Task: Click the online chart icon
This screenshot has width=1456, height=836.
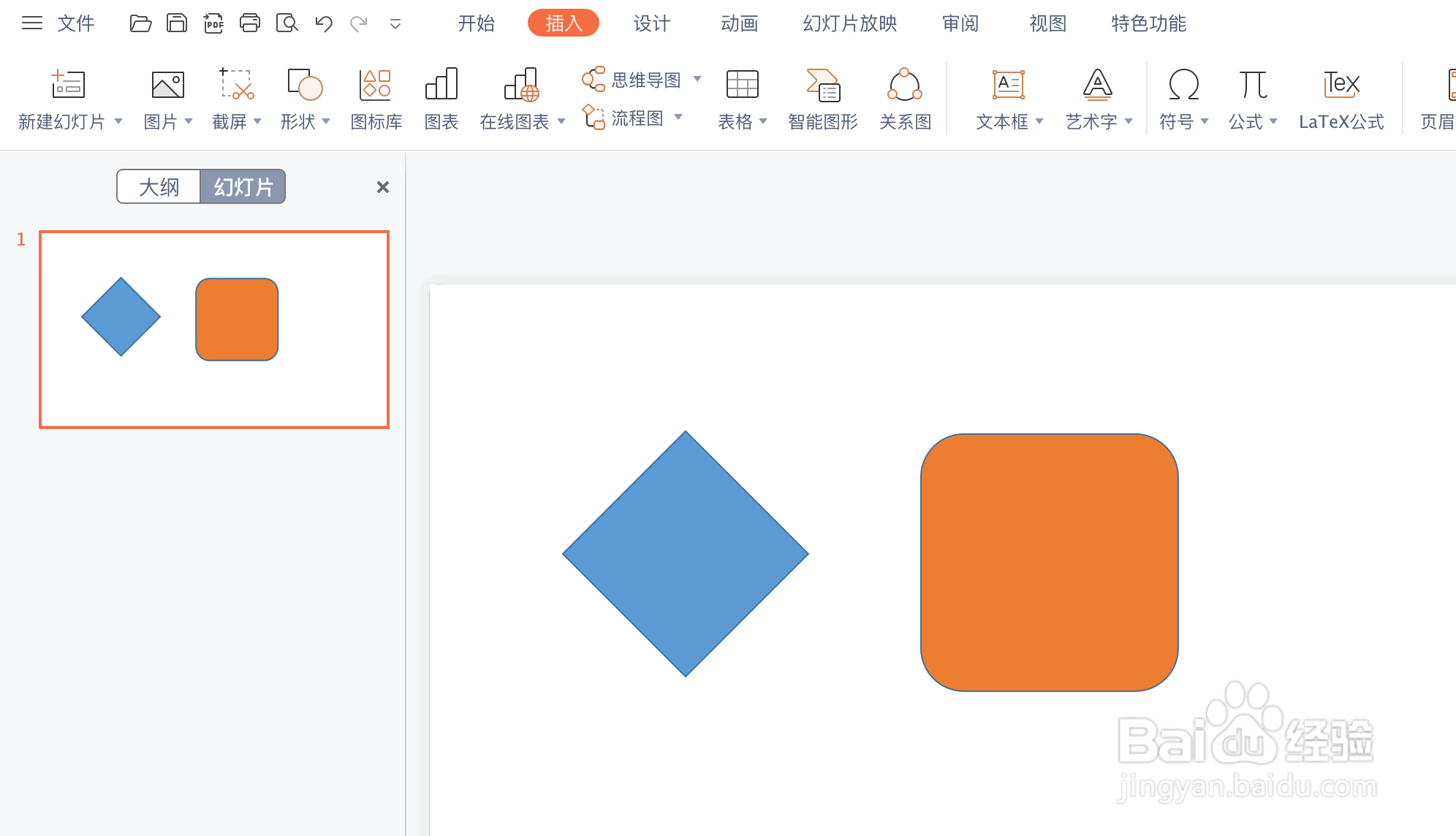Action: point(522,85)
